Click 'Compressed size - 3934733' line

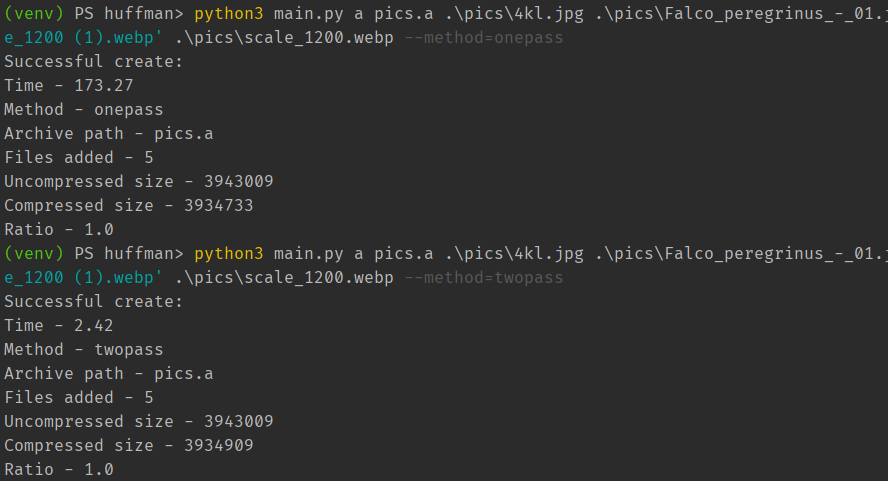[129, 206]
